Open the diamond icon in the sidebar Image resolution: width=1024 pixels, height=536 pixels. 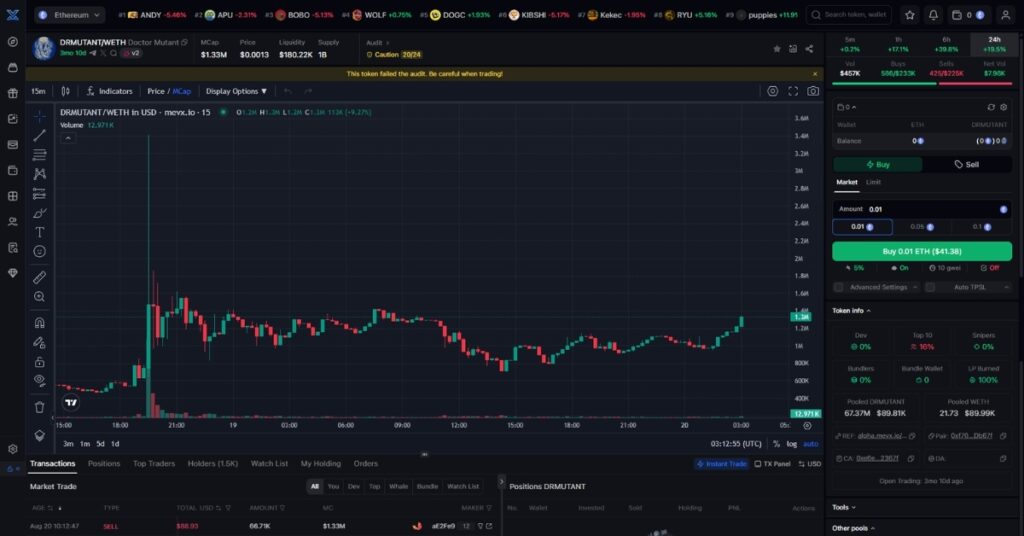(x=12, y=274)
